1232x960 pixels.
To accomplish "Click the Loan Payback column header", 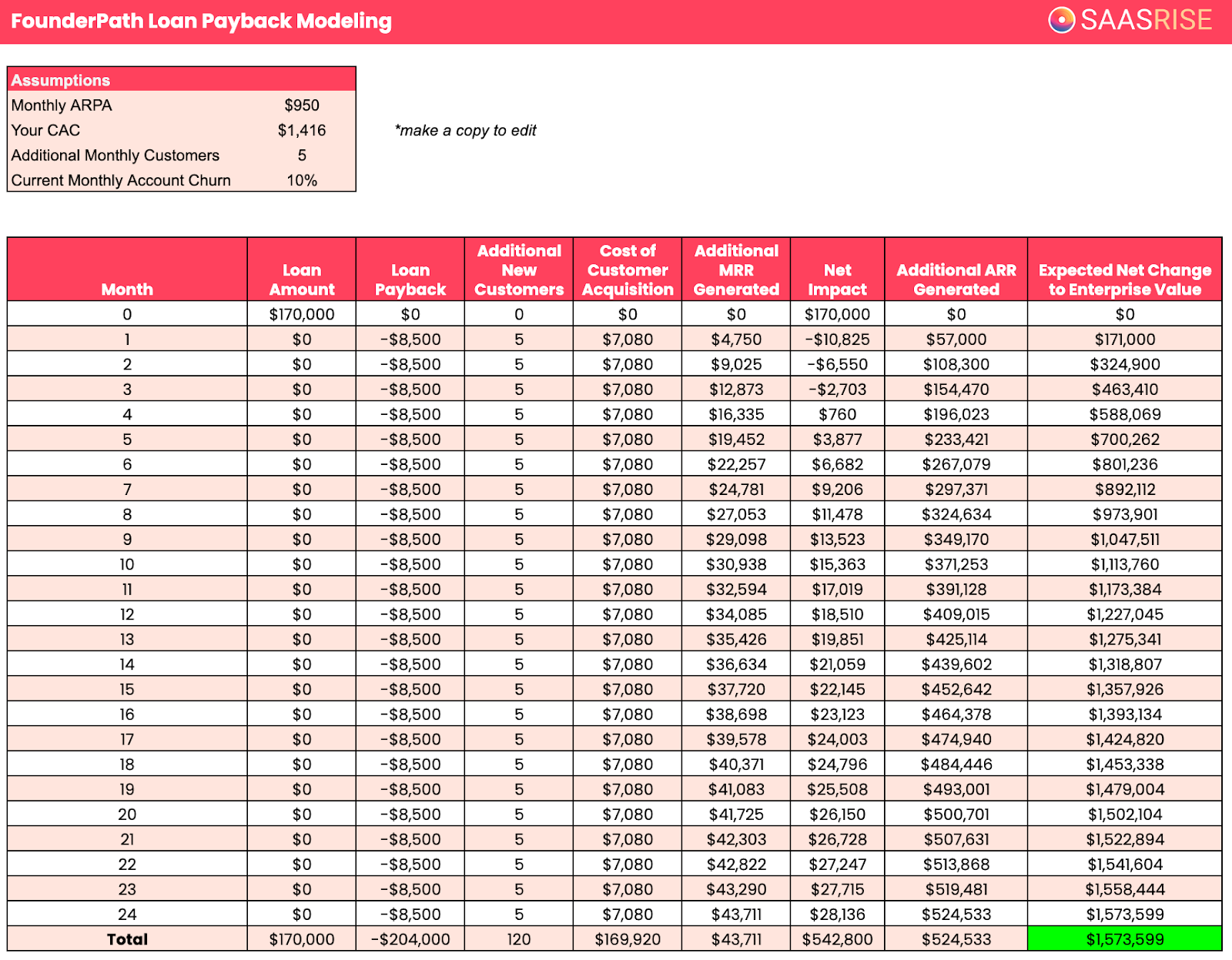I will pos(410,269).
